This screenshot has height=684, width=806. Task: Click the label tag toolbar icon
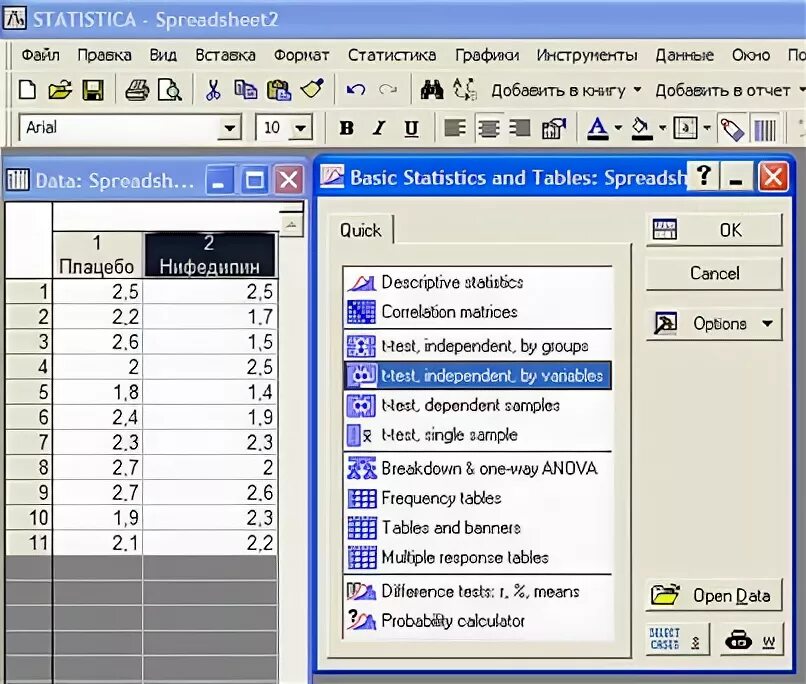732,129
